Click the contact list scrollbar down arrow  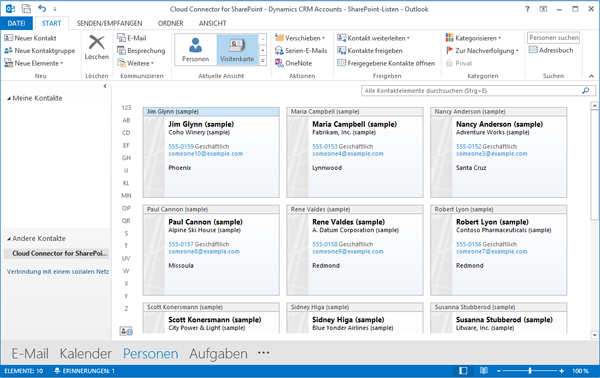pos(594,335)
